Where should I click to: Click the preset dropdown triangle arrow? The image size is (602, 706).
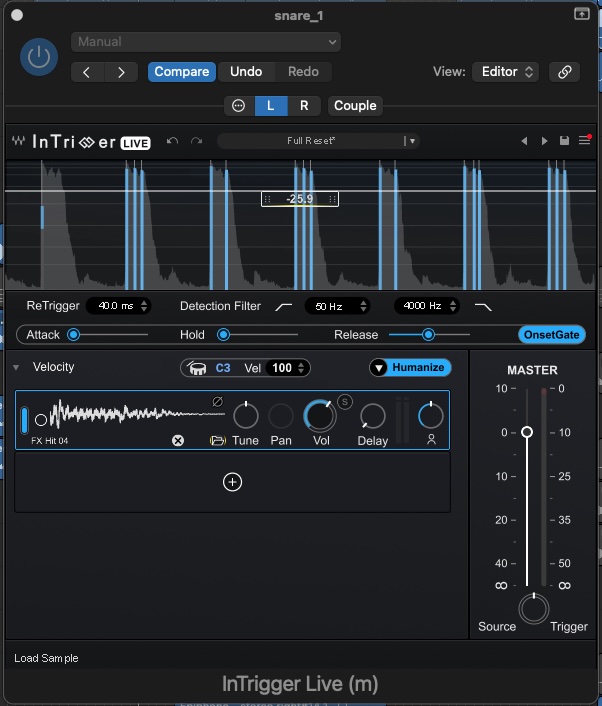point(412,141)
